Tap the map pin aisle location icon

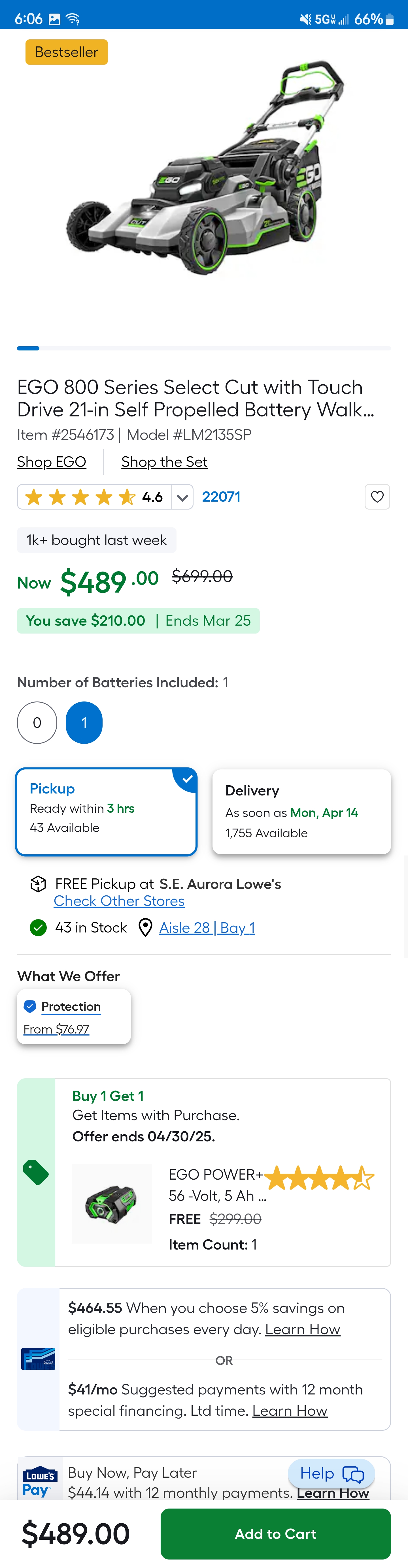tap(145, 928)
